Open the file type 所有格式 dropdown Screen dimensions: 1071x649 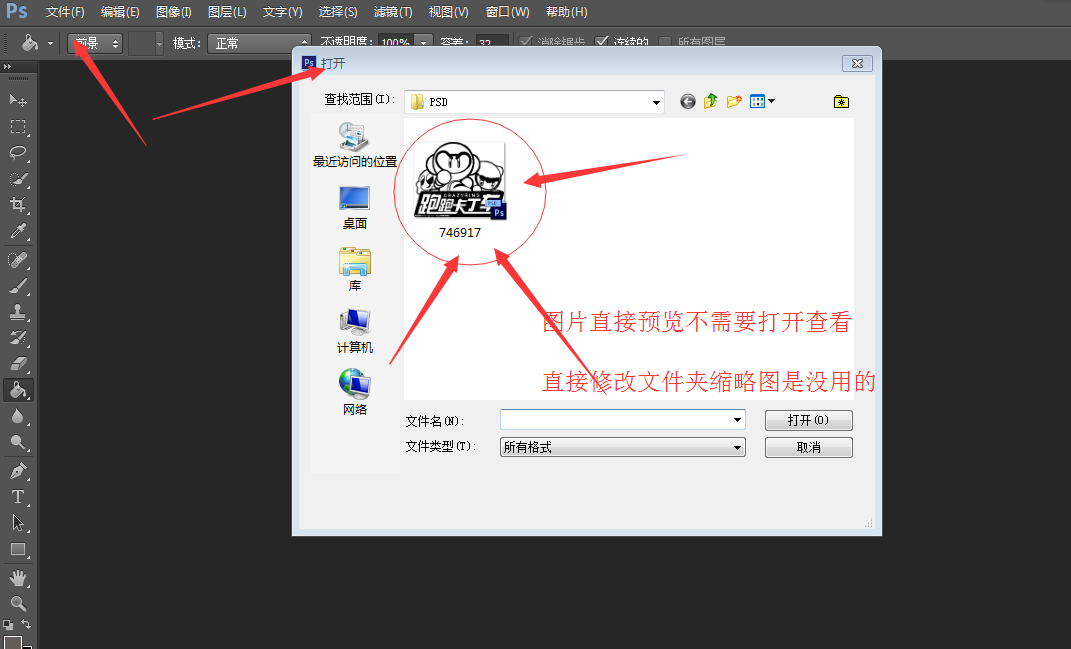tap(622, 447)
